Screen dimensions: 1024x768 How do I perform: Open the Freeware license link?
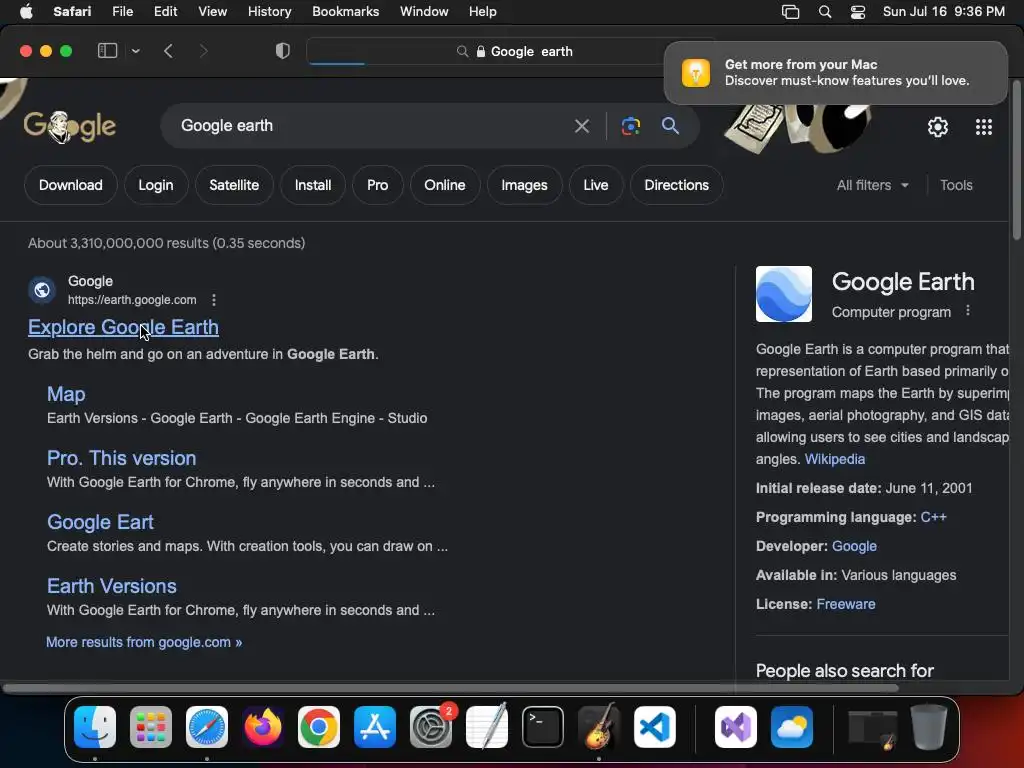click(x=846, y=604)
